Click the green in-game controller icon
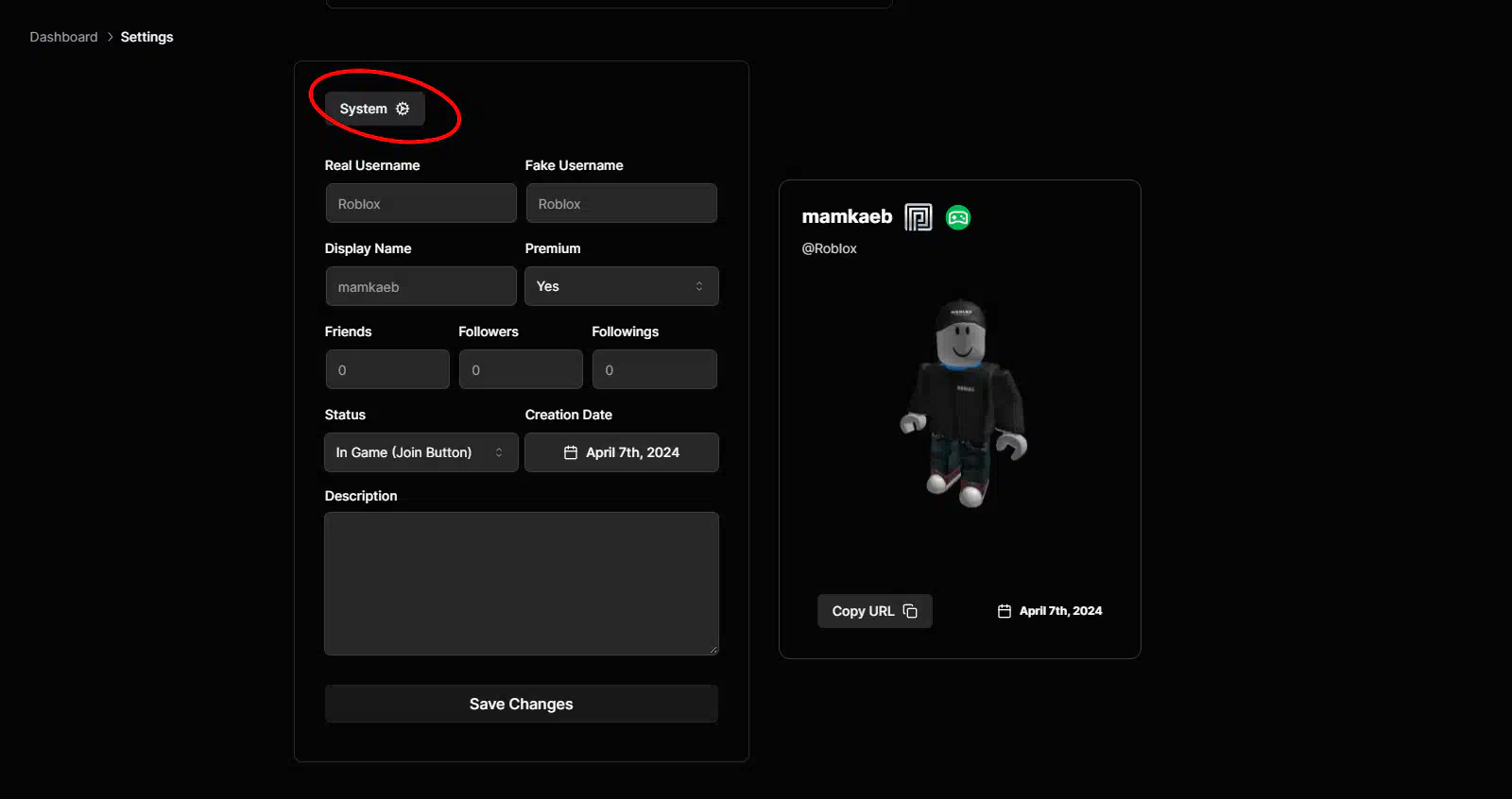1512x799 pixels. 958,217
